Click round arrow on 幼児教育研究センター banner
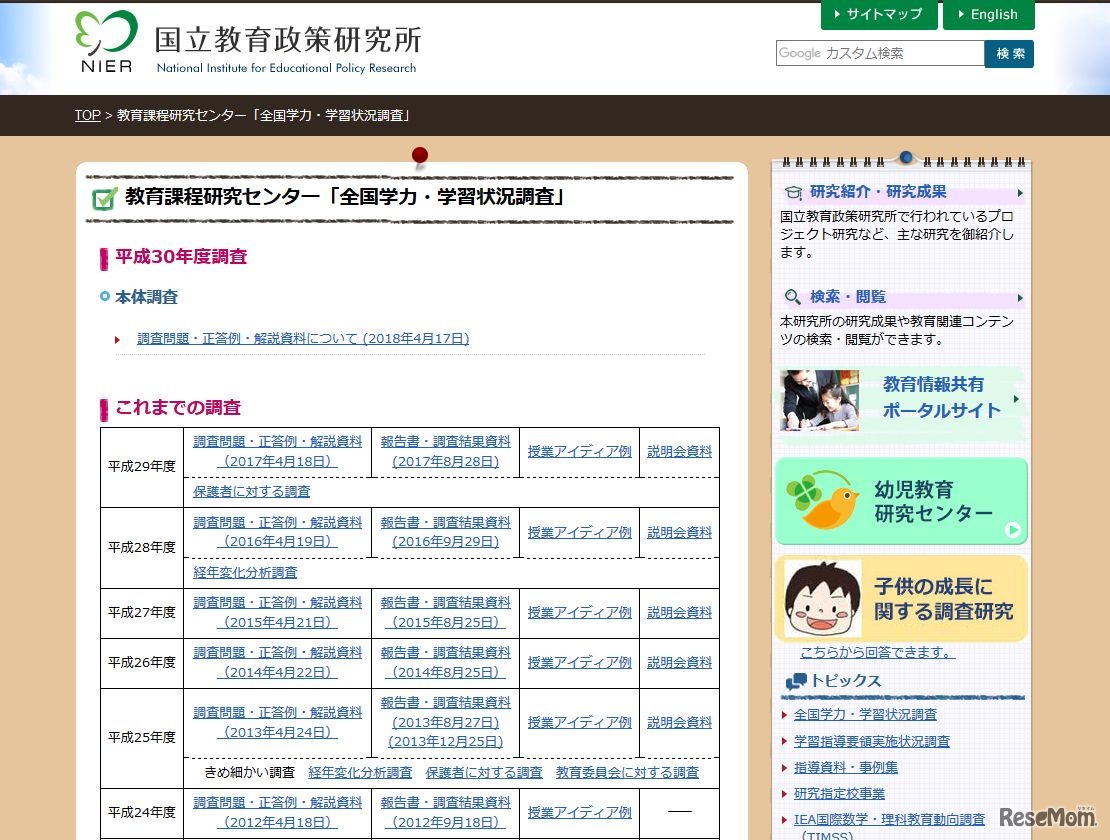This screenshot has width=1110, height=840. tap(1013, 530)
